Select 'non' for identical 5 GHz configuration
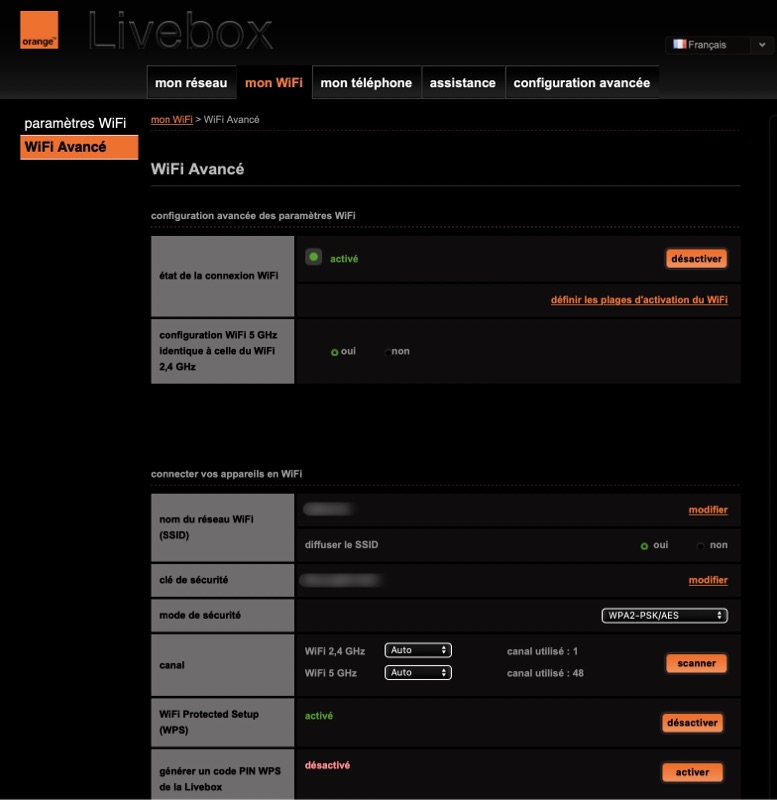The width and height of the screenshot is (777, 800). tap(388, 352)
